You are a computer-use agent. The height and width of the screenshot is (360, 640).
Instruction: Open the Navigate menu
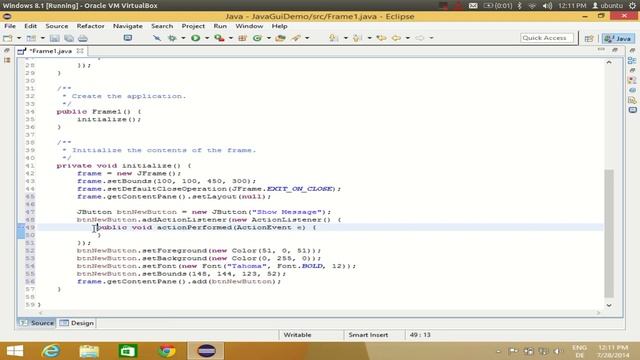tap(128, 26)
